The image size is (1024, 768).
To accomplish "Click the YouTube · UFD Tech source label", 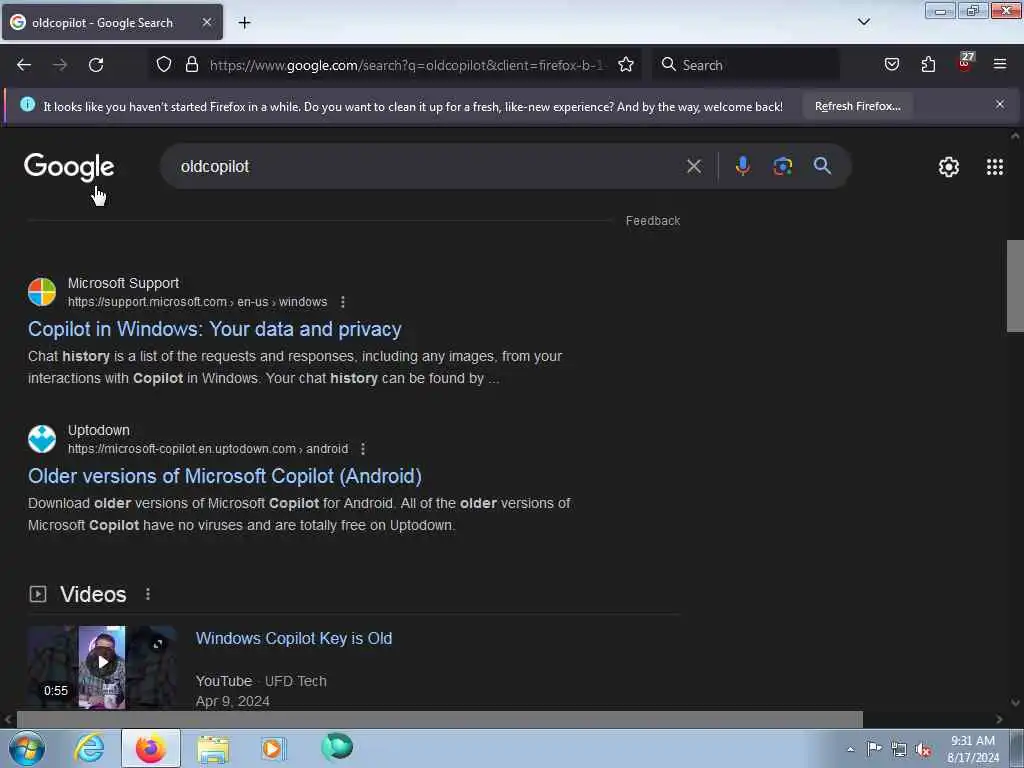I will coord(261,680).
